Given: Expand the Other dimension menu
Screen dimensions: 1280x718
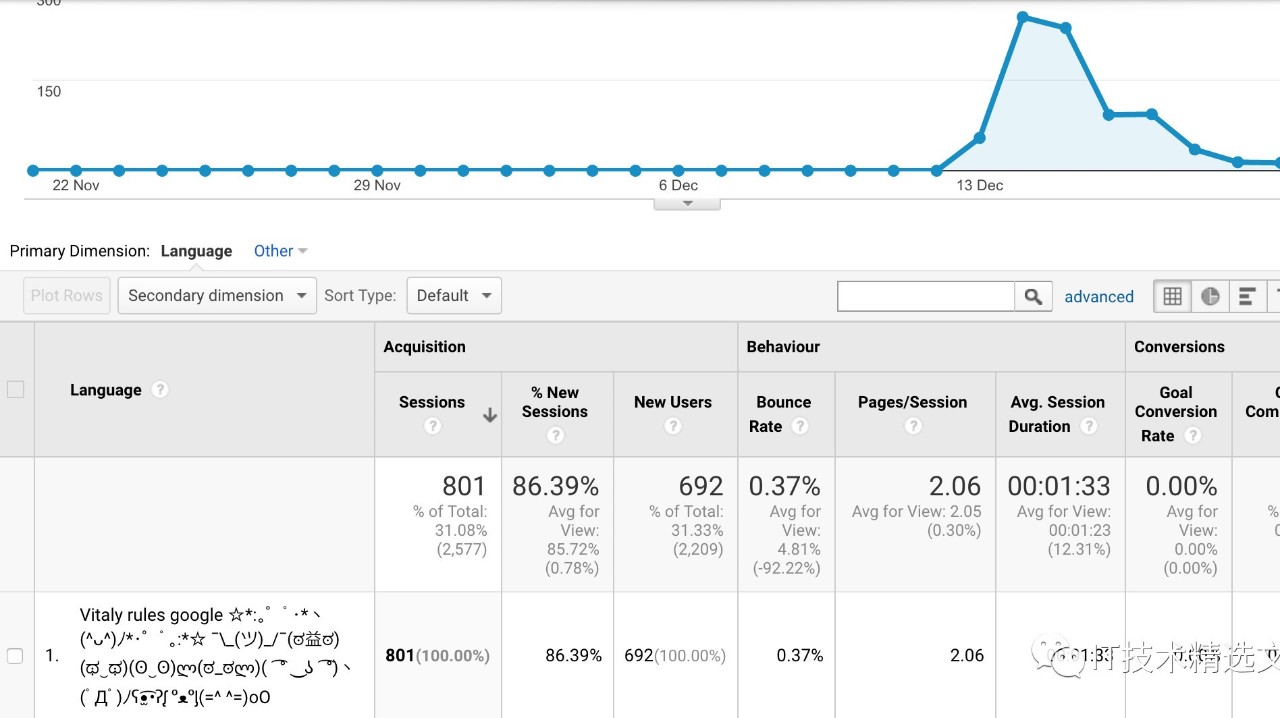Looking at the screenshot, I should 280,251.
